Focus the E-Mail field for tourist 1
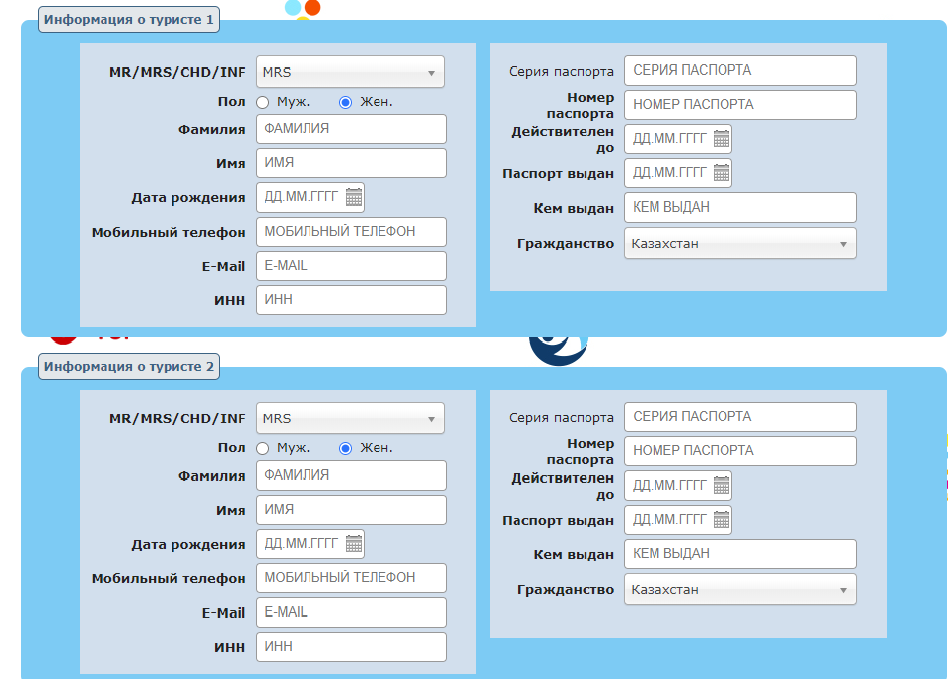The image size is (948, 682). click(x=350, y=266)
